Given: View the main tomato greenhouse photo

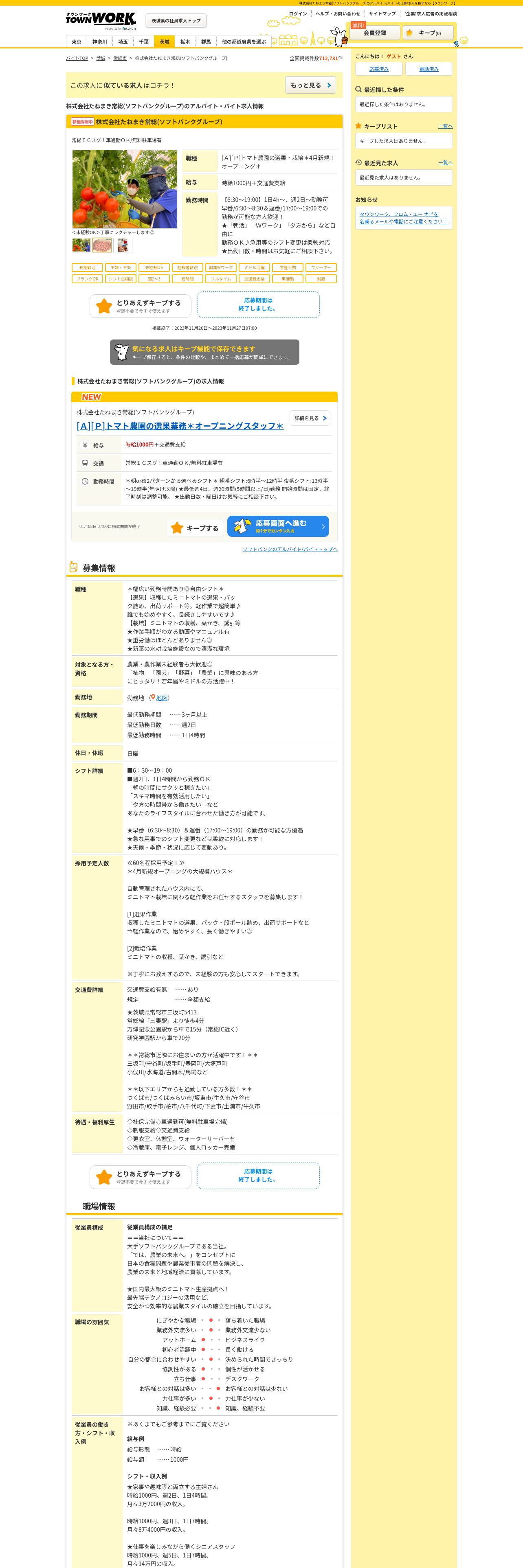Looking at the screenshot, I should [125, 189].
